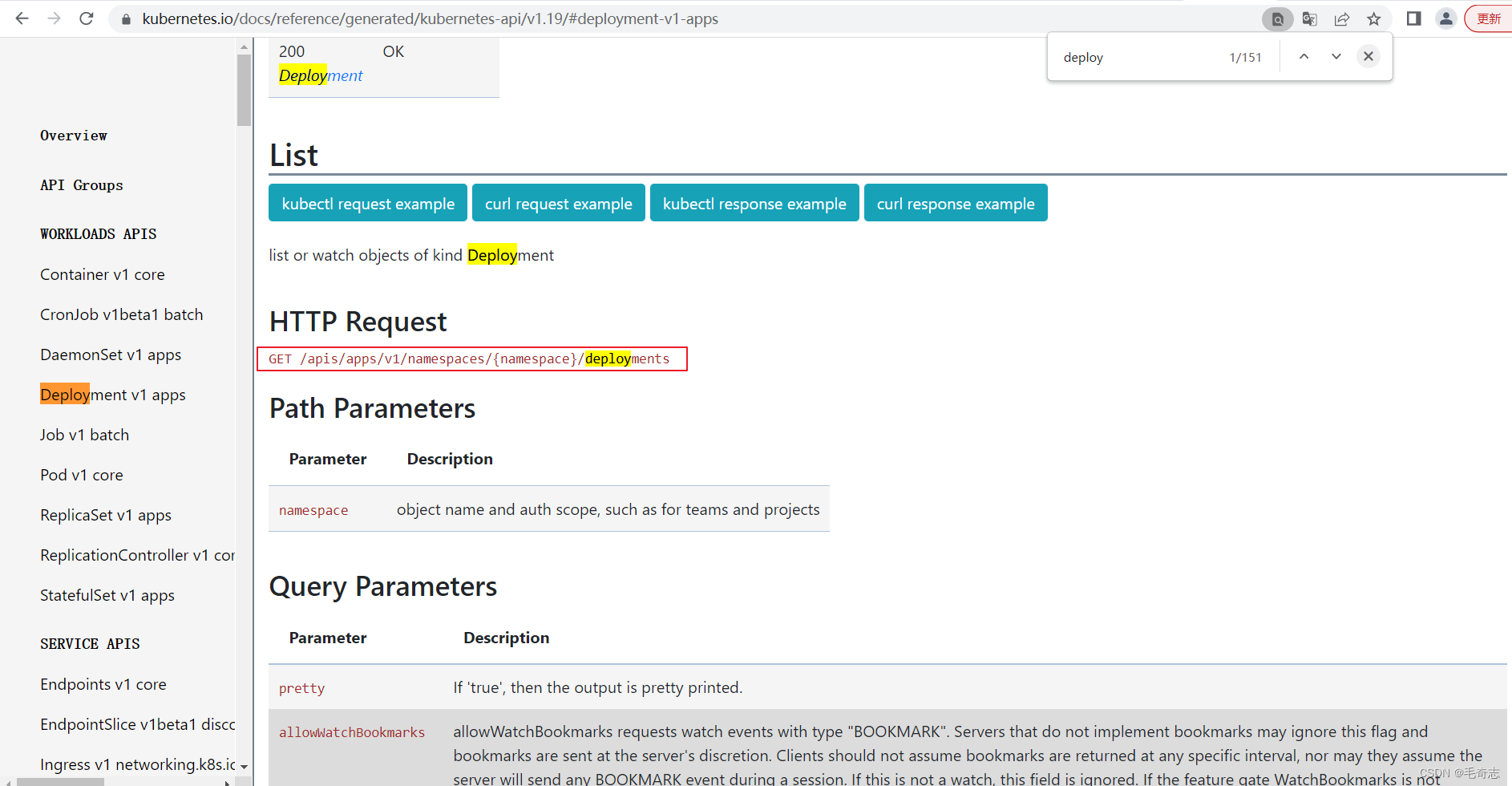This screenshot has height=786, width=1512.
Task: Reload the Kubernetes API page
Action: pyautogui.click(x=87, y=18)
